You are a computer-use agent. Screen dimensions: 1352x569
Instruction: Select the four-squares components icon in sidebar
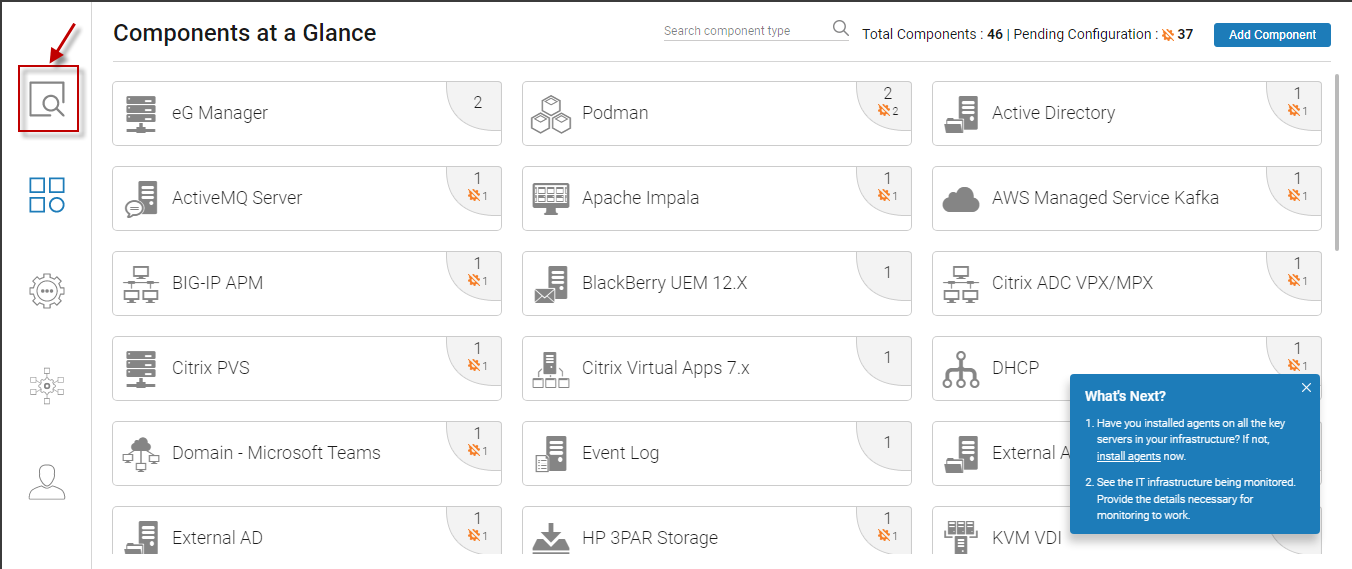point(47,195)
